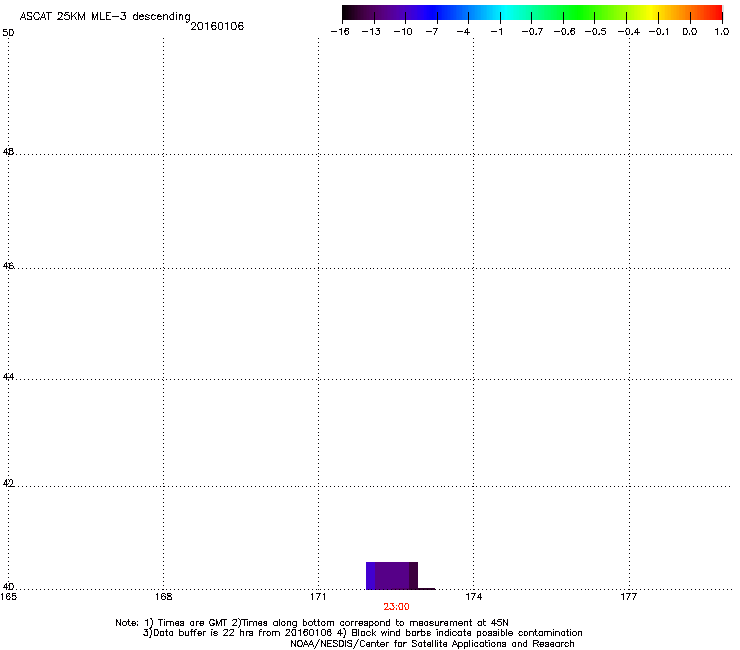Click the -16 colorbar label

point(340,32)
